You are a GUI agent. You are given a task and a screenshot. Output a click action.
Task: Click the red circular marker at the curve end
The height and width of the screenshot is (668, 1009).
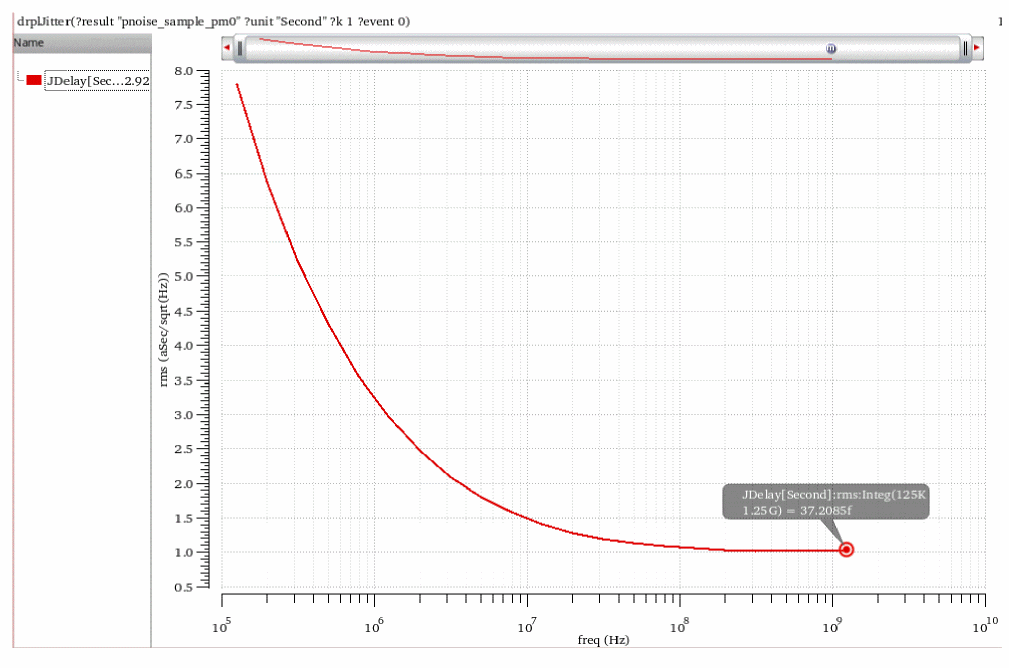click(846, 550)
